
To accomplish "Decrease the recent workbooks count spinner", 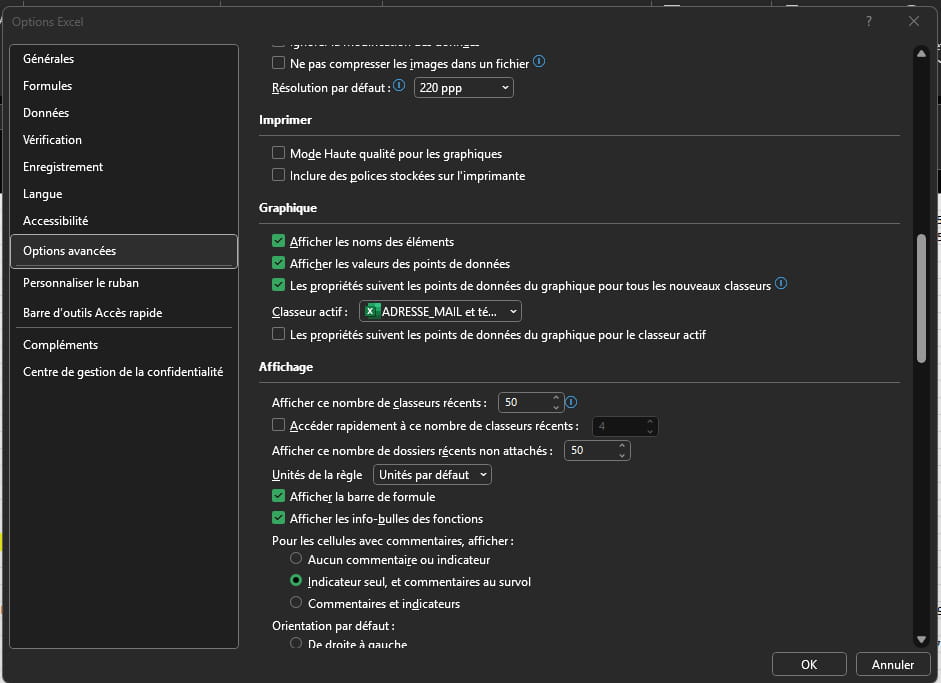I will (556, 407).
